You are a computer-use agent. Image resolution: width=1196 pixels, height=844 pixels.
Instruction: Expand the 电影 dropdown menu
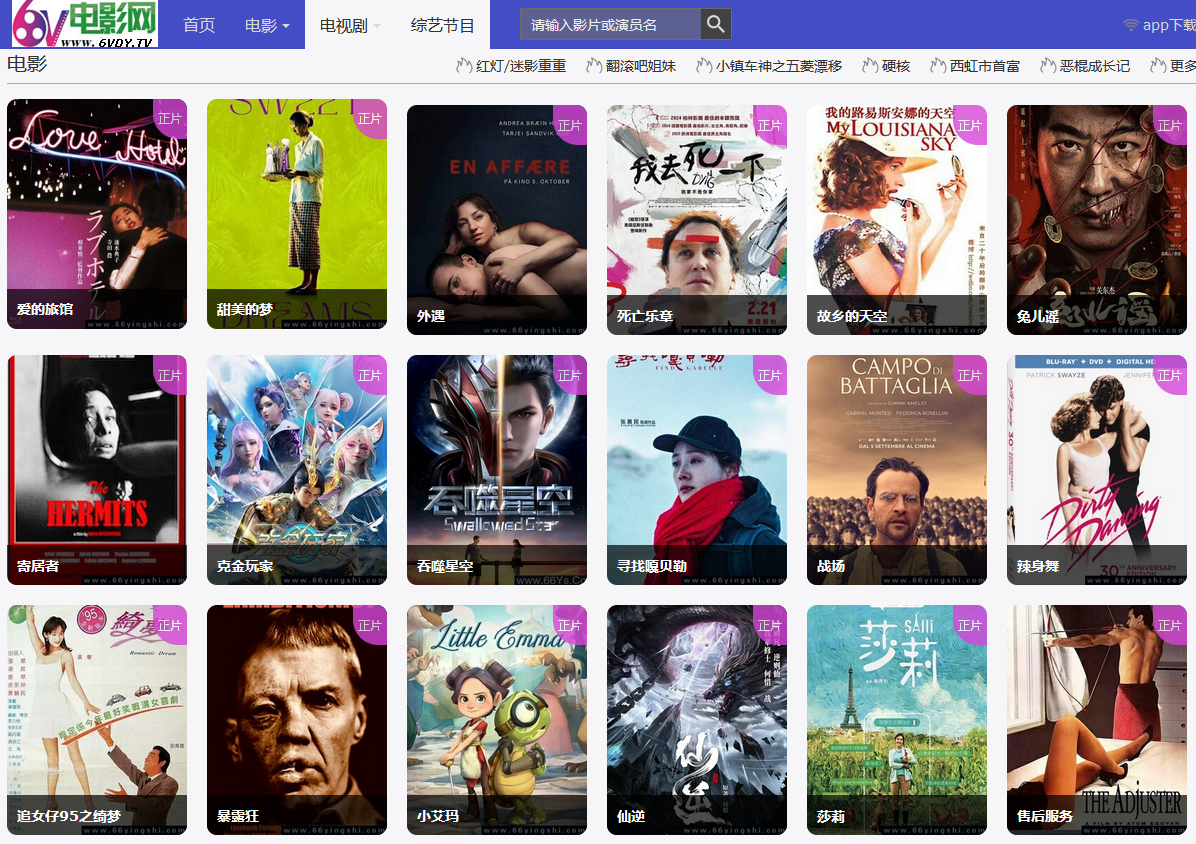point(267,25)
